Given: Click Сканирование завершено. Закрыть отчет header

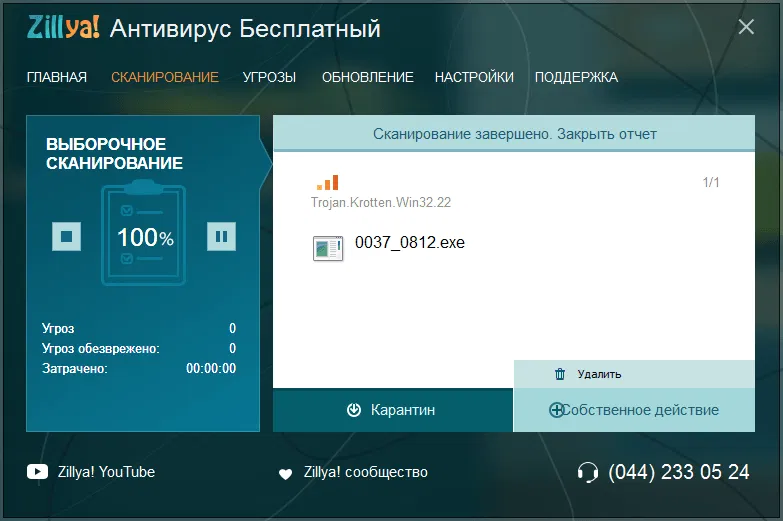Looking at the screenshot, I should [x=514, y=133].
